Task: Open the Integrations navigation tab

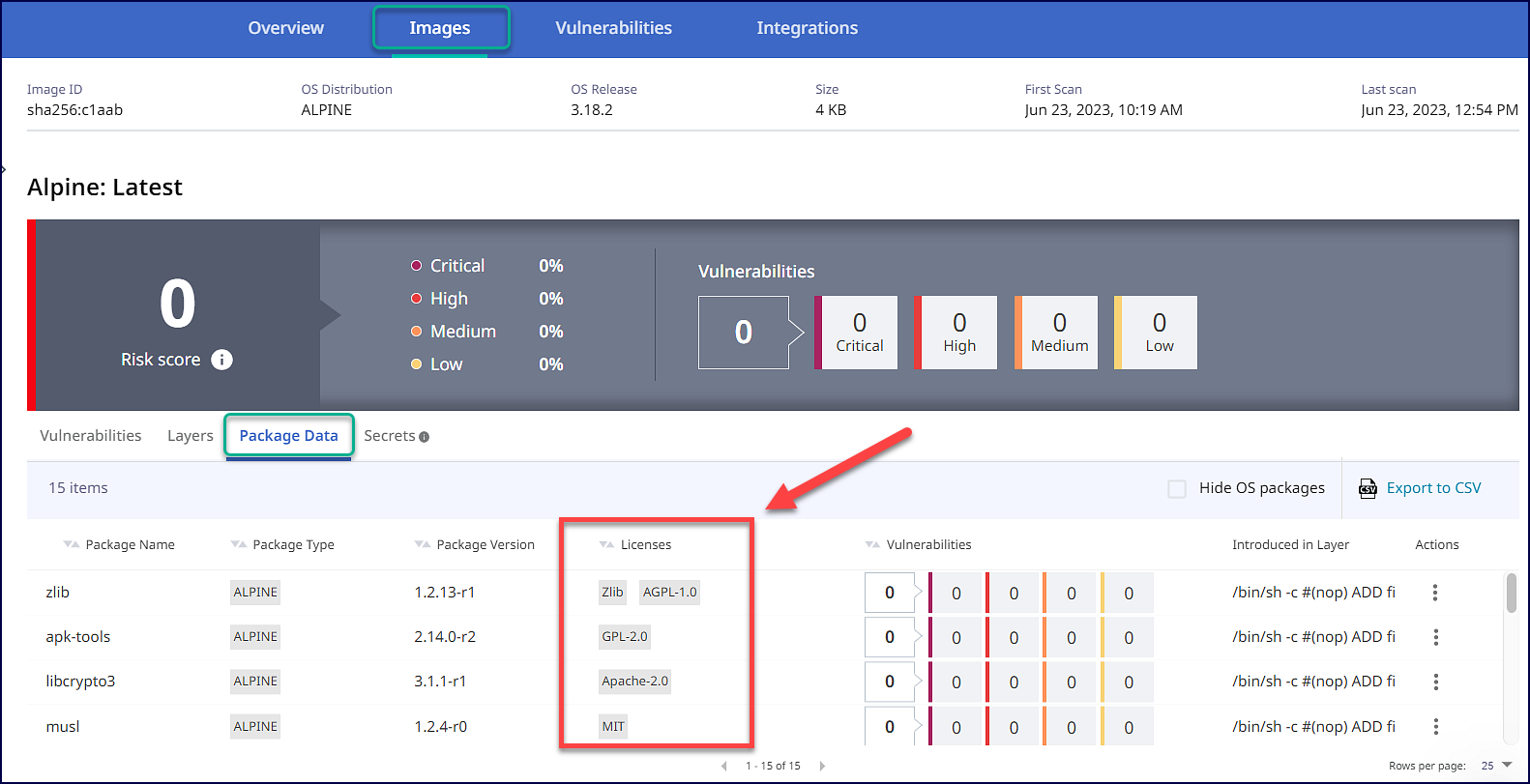Action: 807,28
